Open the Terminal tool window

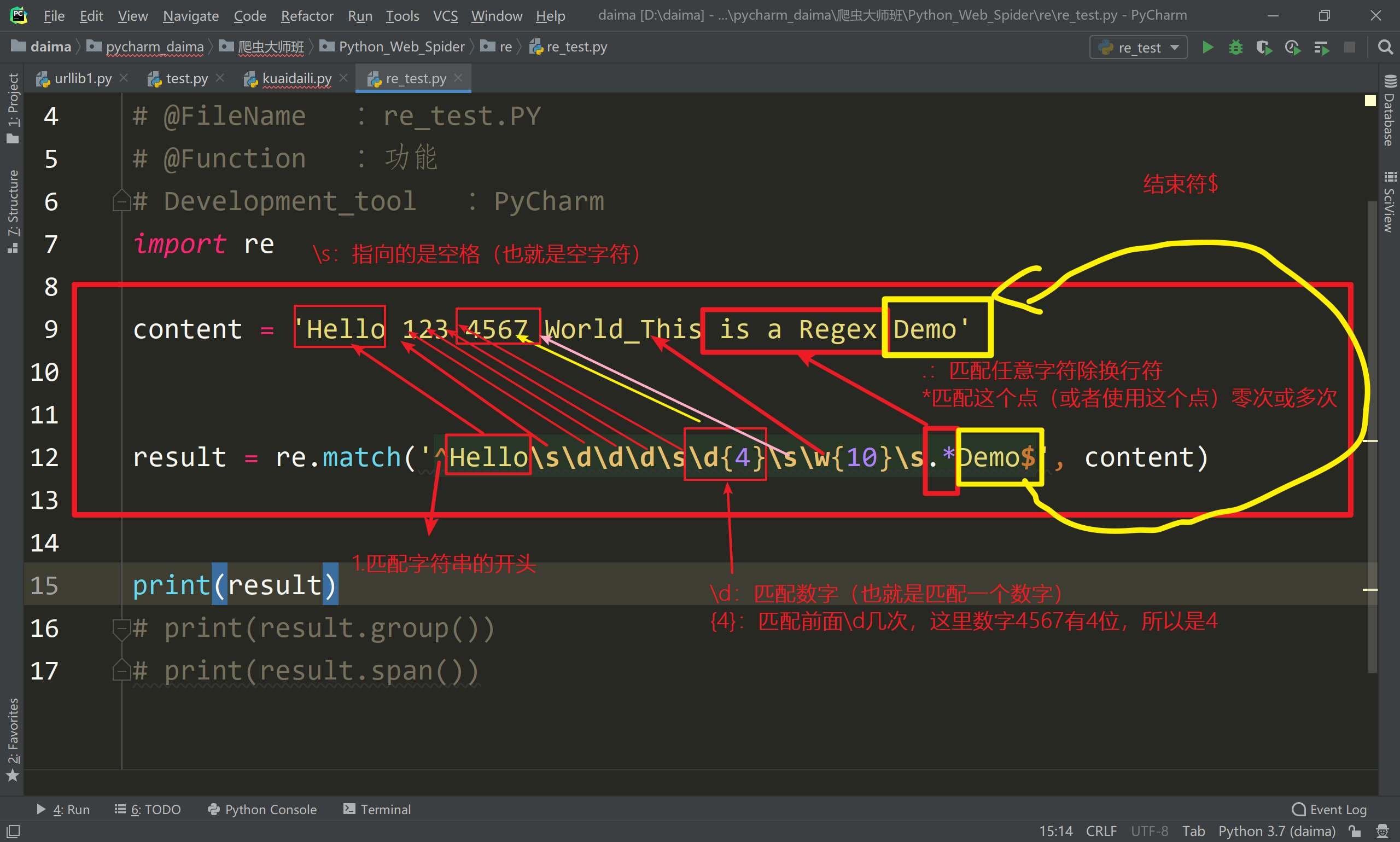pos(377,810)
